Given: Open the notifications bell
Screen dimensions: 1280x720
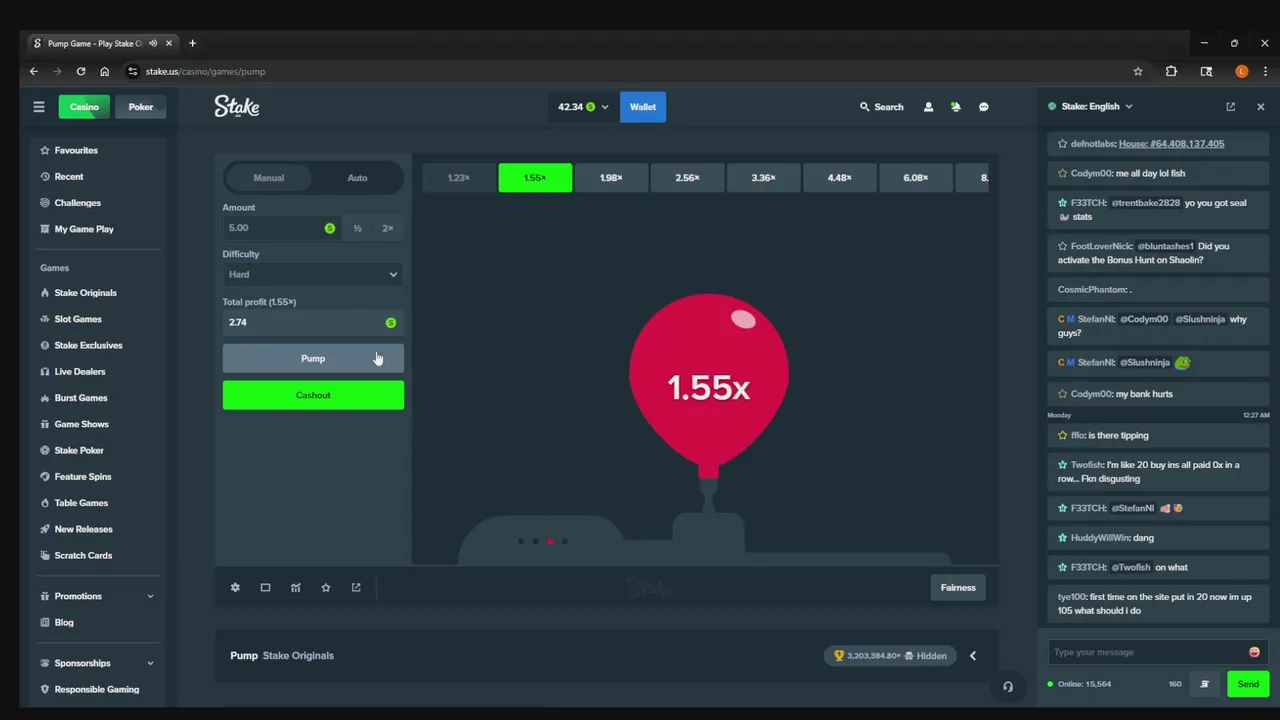Looking at the screenshot, I should (x=956, y=107).
